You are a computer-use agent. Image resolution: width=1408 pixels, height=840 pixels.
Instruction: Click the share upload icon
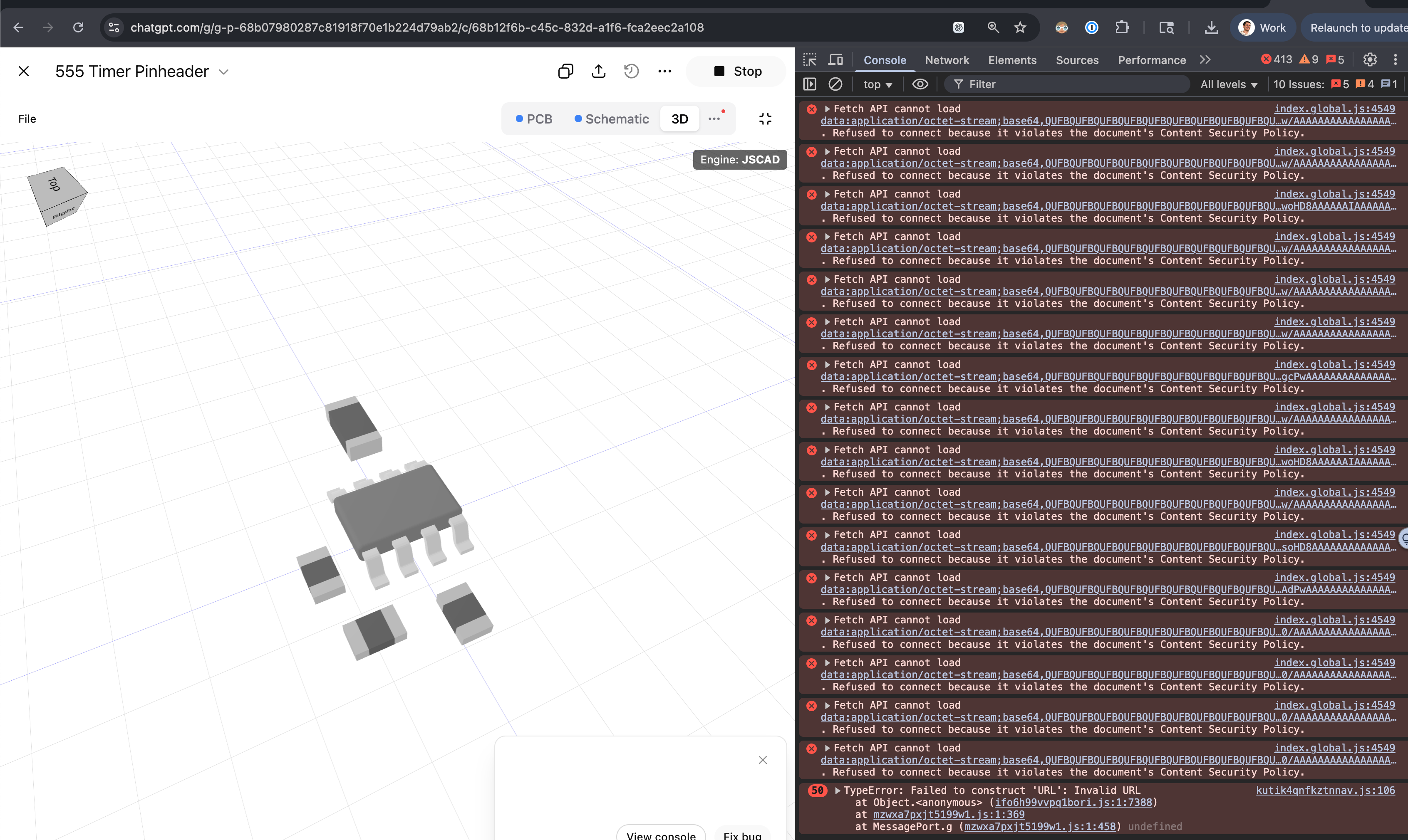tap(599, 72)
